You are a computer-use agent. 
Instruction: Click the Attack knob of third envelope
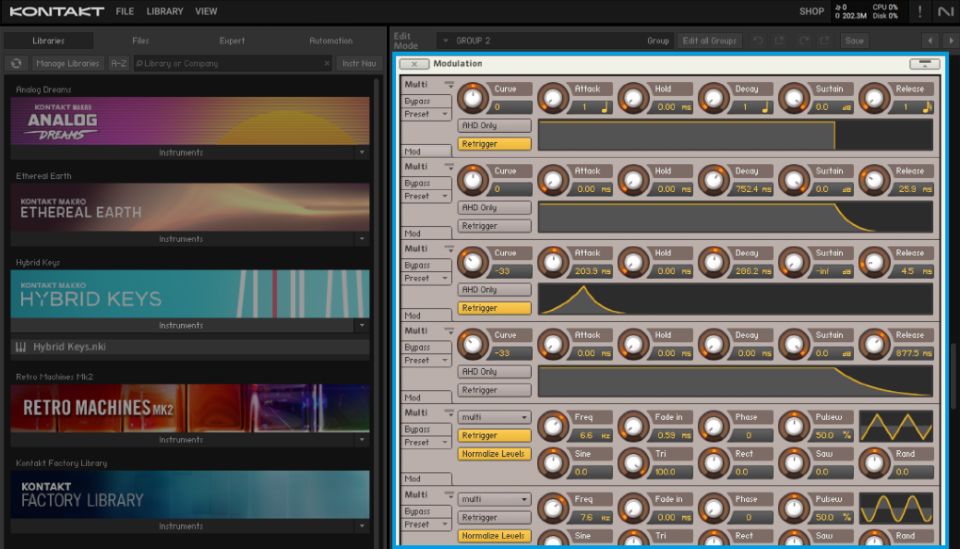coord(553,262)
